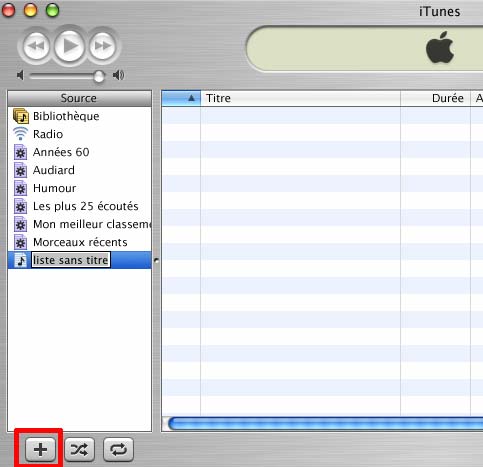The width and height of the screenshot is (483, 467).
Task: Click the red close window button
Action: pyautogui.click(x=8, y=10)
